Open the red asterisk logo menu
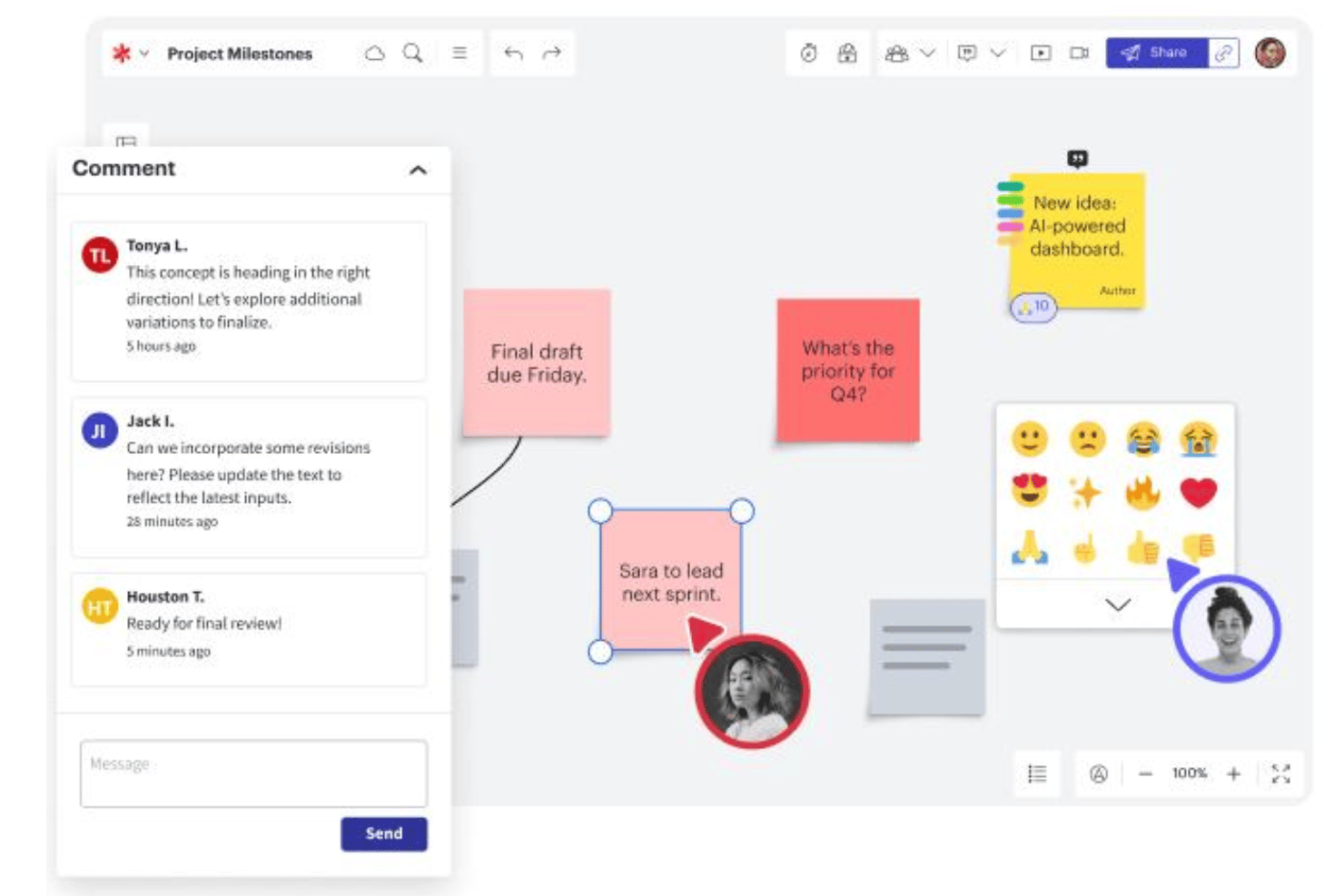This screenshot has height=896, width=1344. click(121, 54)
